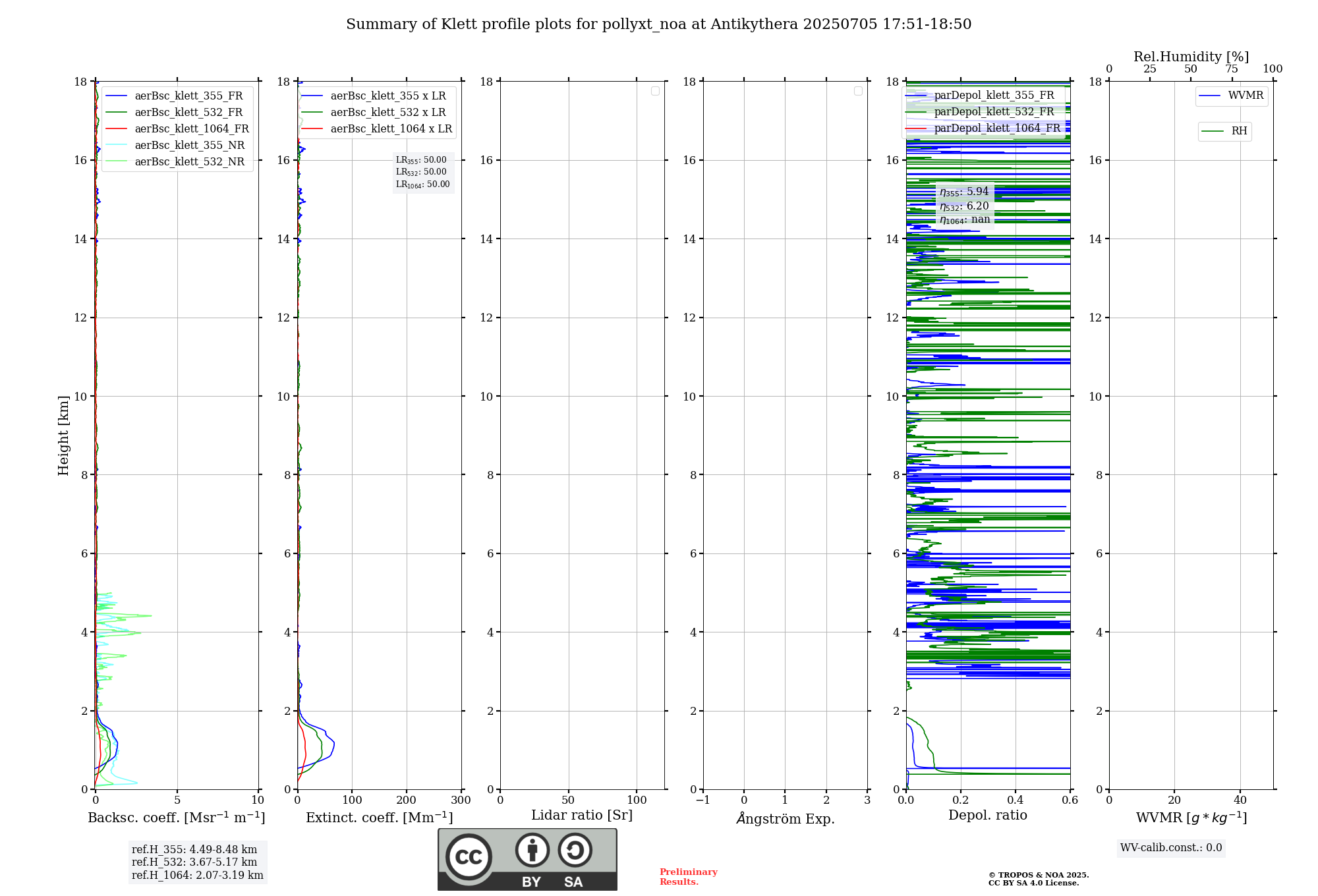Click the Rel.Humidity [%] top axis title
1318x896 pixels.
point(1191,57)
